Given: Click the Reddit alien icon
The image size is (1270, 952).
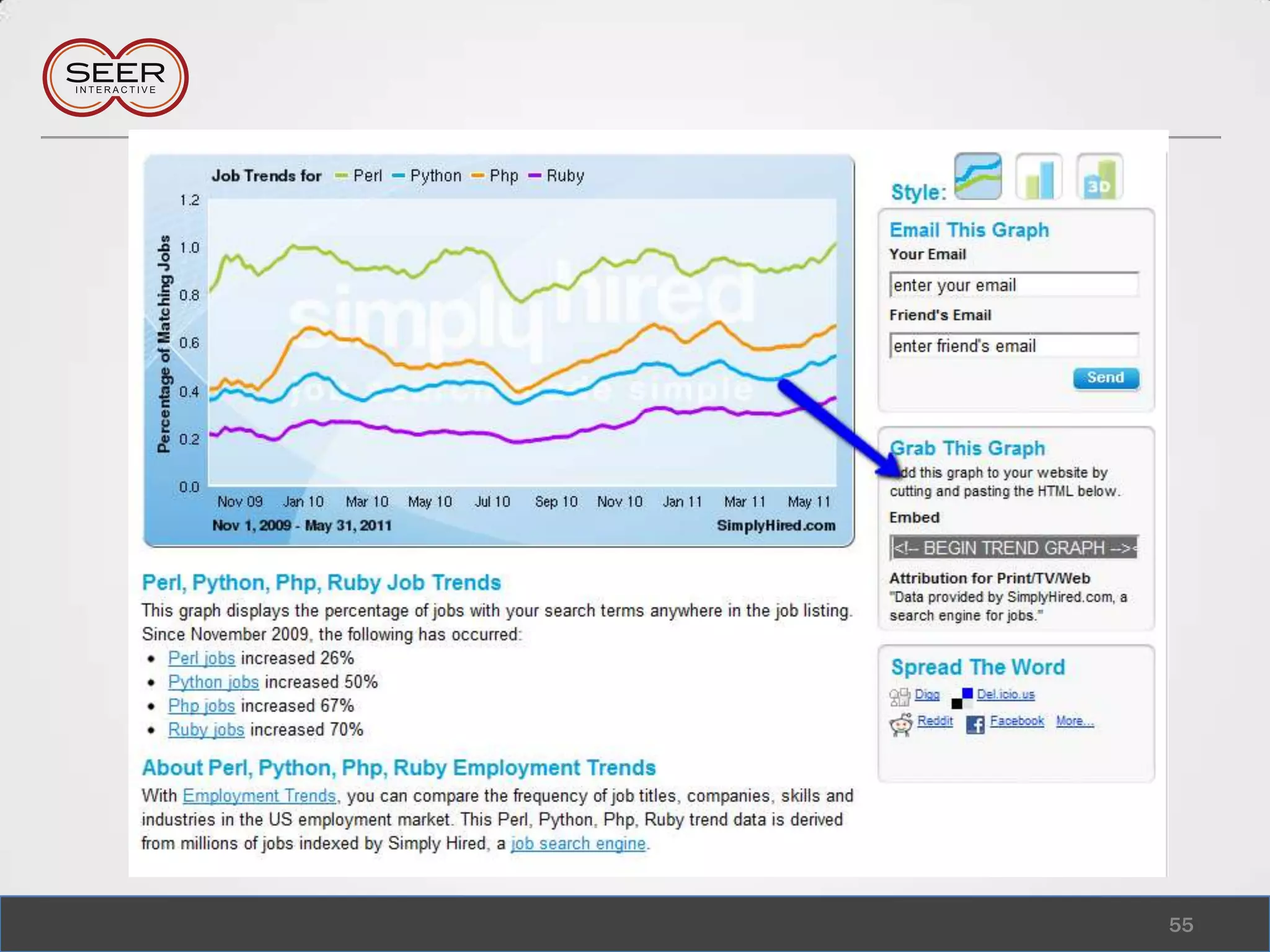Looking at the screenshot, I should click(x=901, y=724).
